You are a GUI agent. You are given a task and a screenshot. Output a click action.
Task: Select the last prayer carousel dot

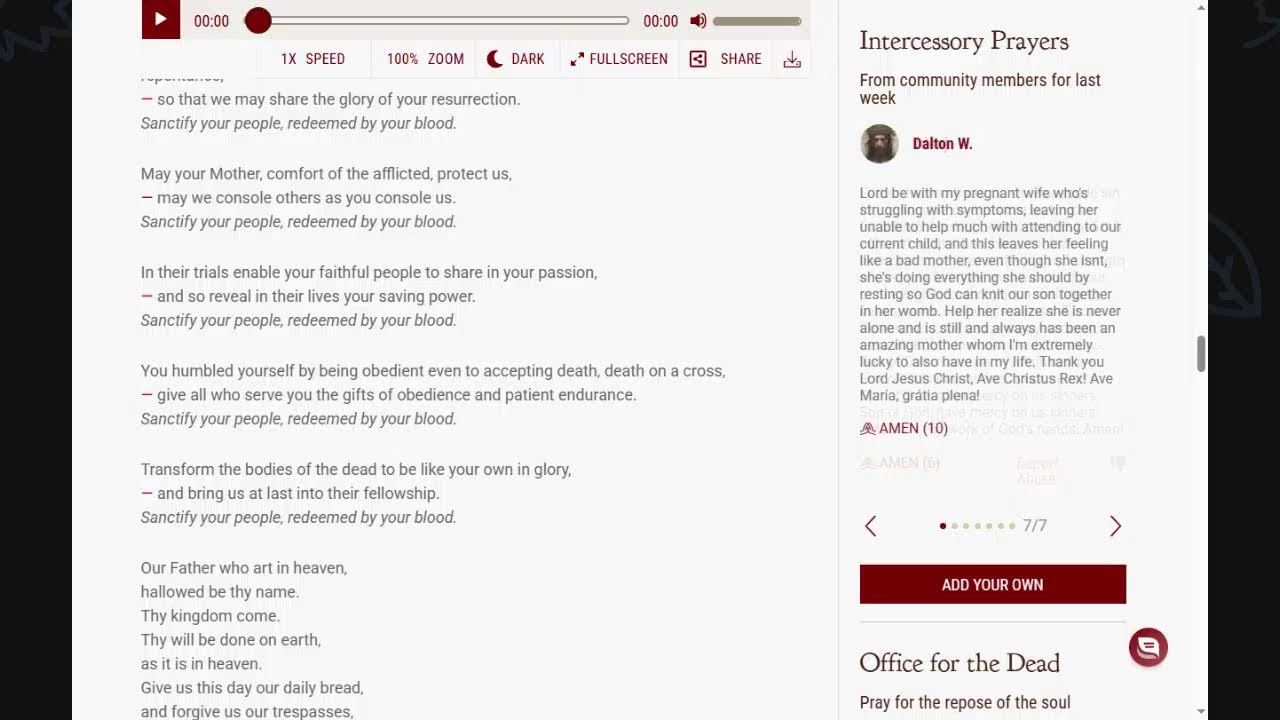click(x=1013, y=526)
